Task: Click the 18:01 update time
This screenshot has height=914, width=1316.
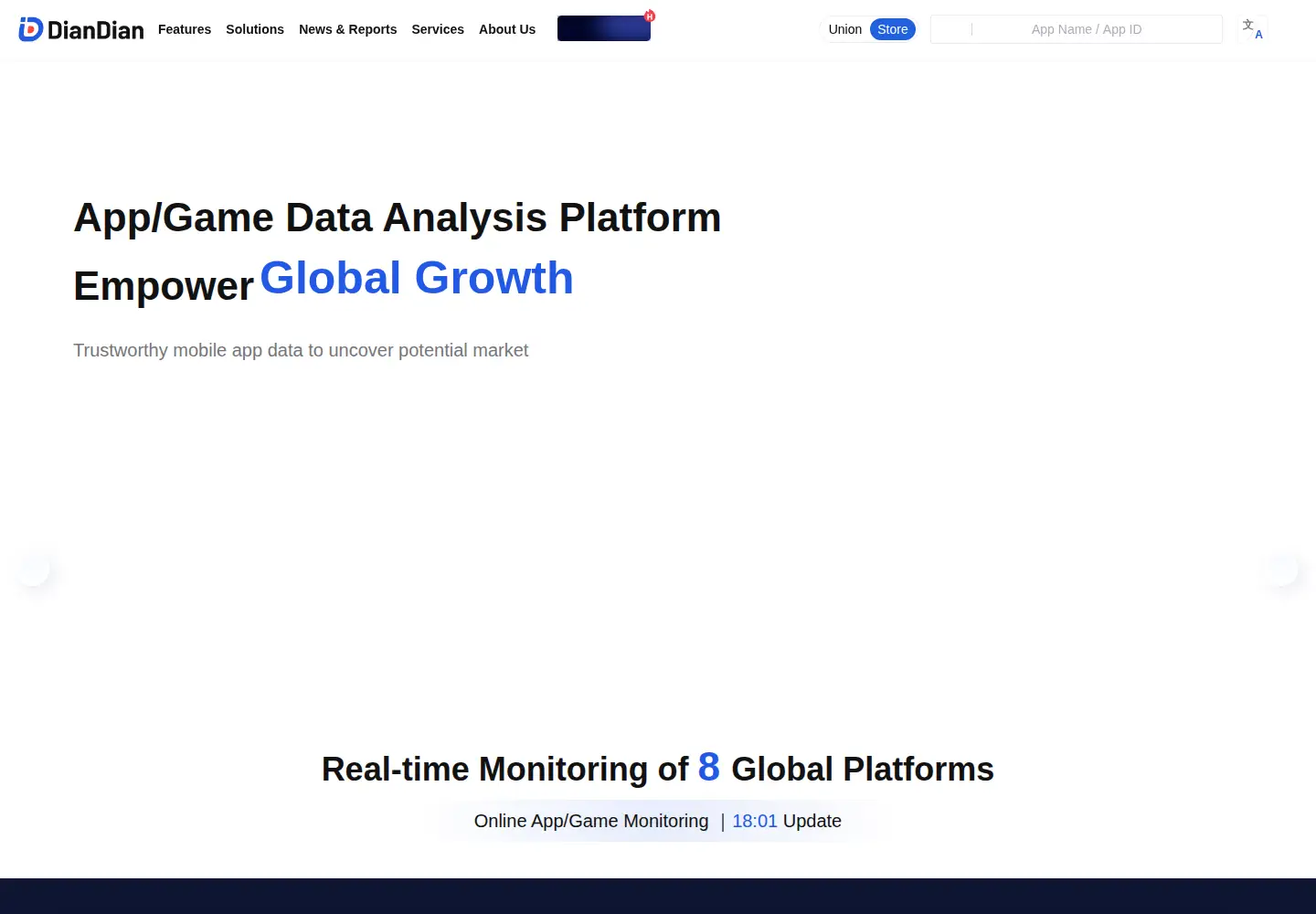Action: click(755, 821)
